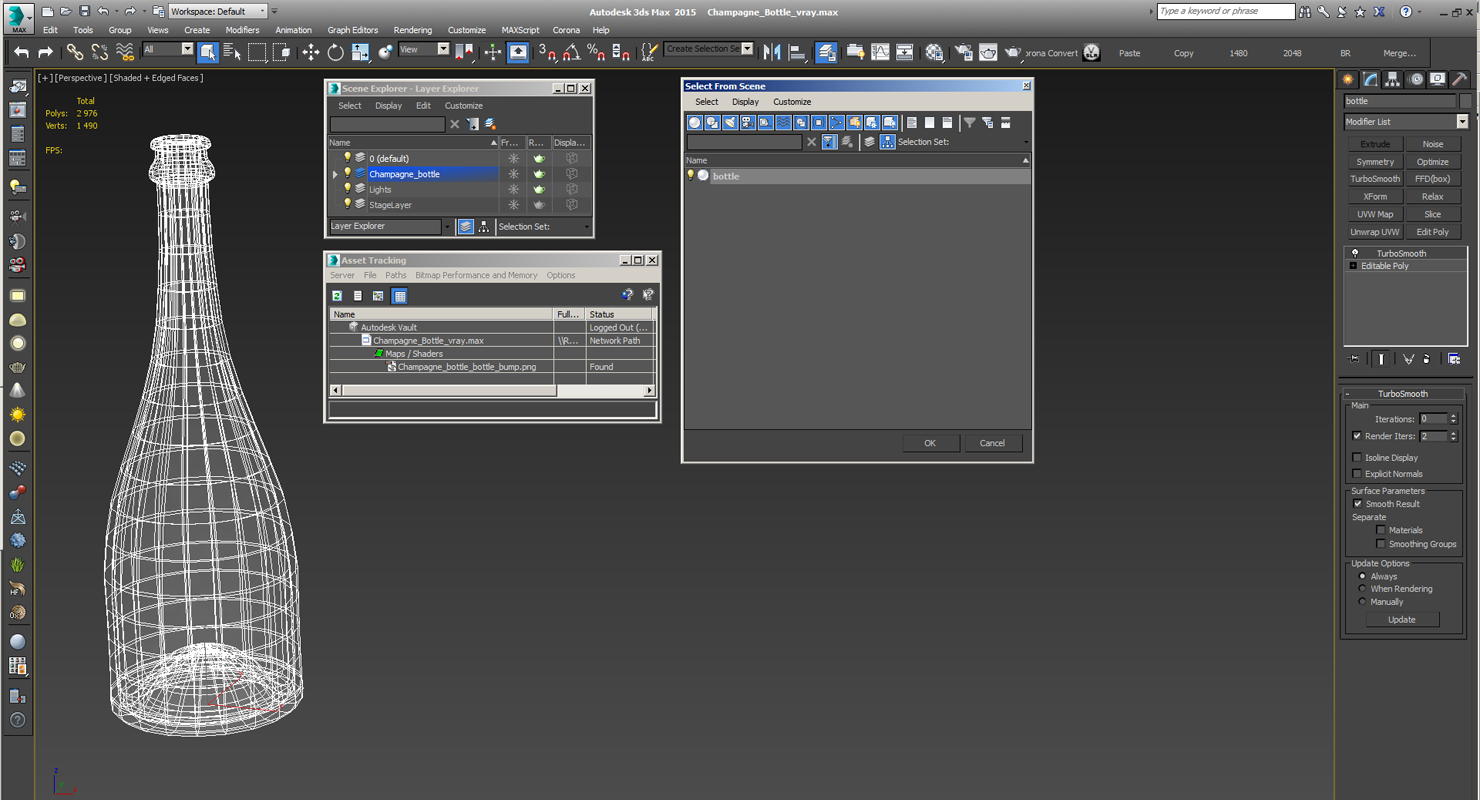Click the object color swatch beside bottle name
Image resolution: width=1480 pixels, height=800 pixels.
click(x=1465, y=101)
